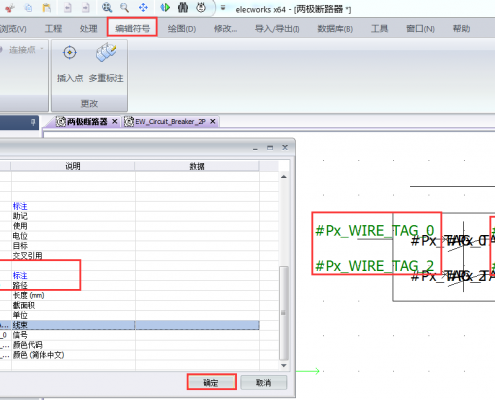Screen dimensions: 495x400
Task: Switch to the 编辑符号 ribbon tab
Action: (x=132, y=28)
